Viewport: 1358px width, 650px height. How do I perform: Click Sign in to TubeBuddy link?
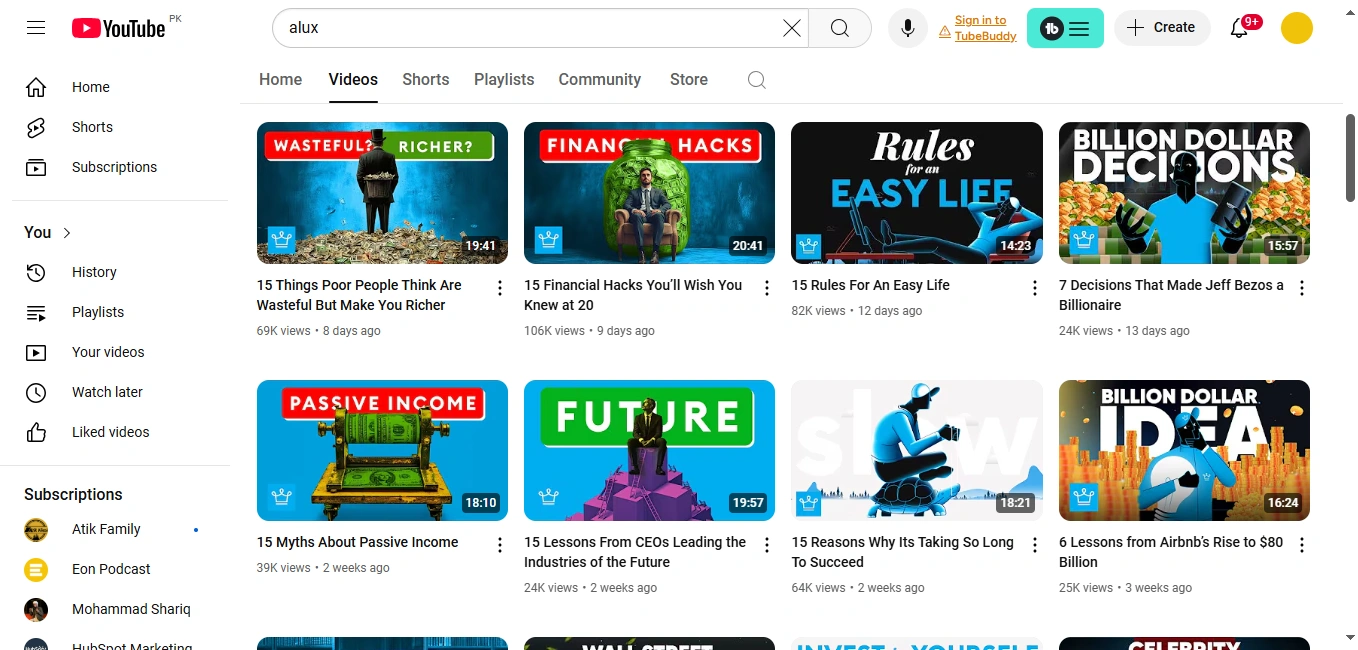pos(985,28)
